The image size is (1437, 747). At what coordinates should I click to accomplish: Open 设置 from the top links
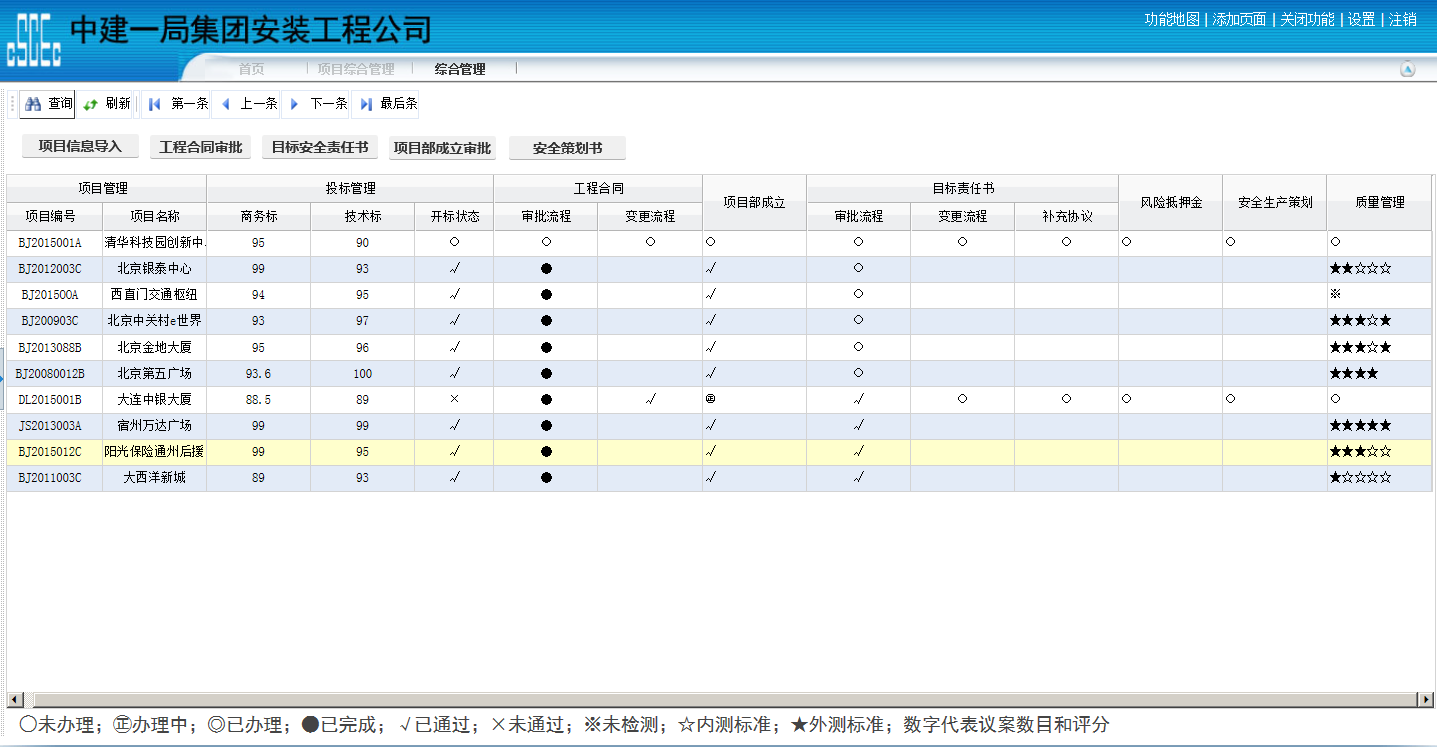tap(1361, 19)
